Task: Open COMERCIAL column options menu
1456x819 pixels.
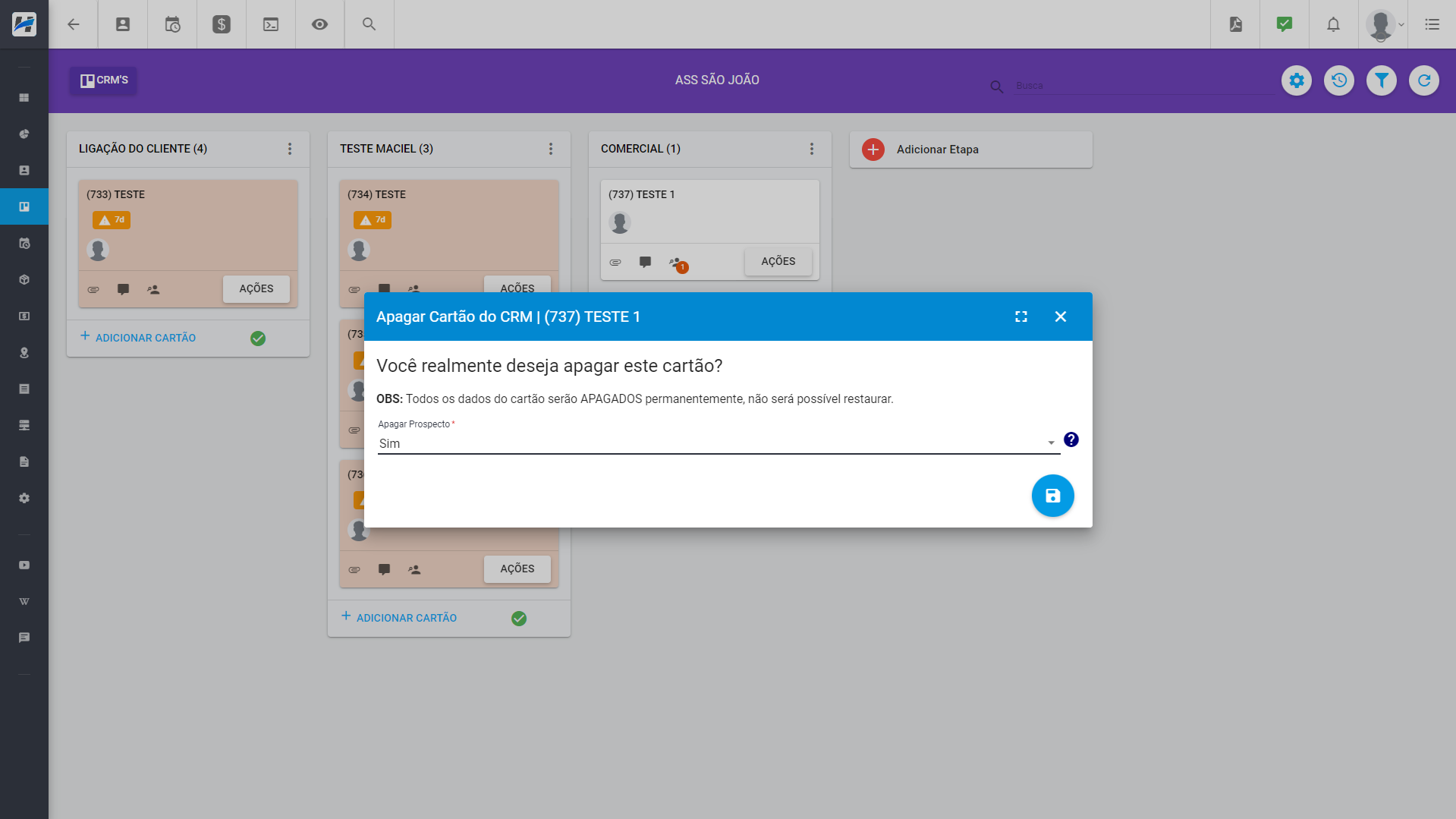Action: [812, 149]
